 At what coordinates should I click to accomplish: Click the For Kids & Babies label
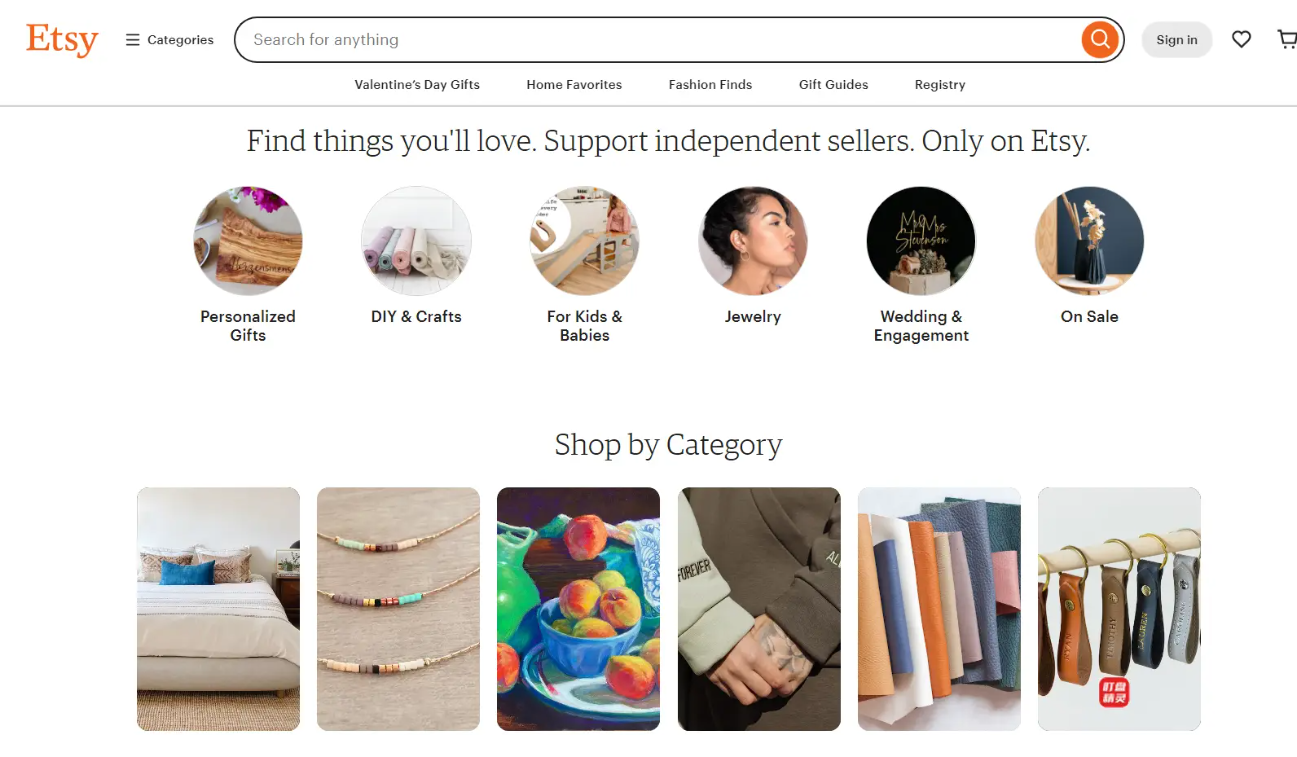tap(584, 326)
